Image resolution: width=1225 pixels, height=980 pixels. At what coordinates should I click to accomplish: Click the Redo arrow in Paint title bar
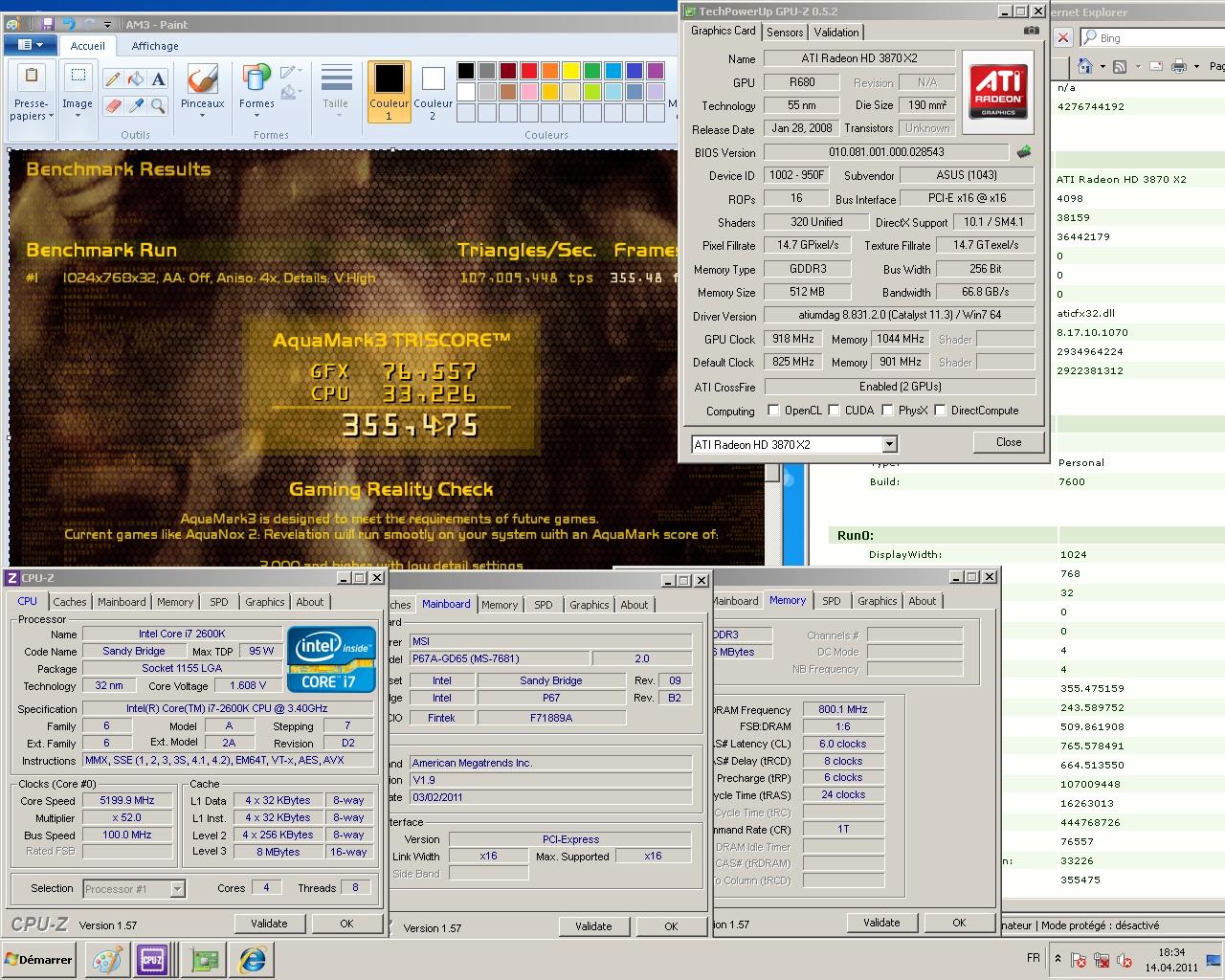(88, 24)
